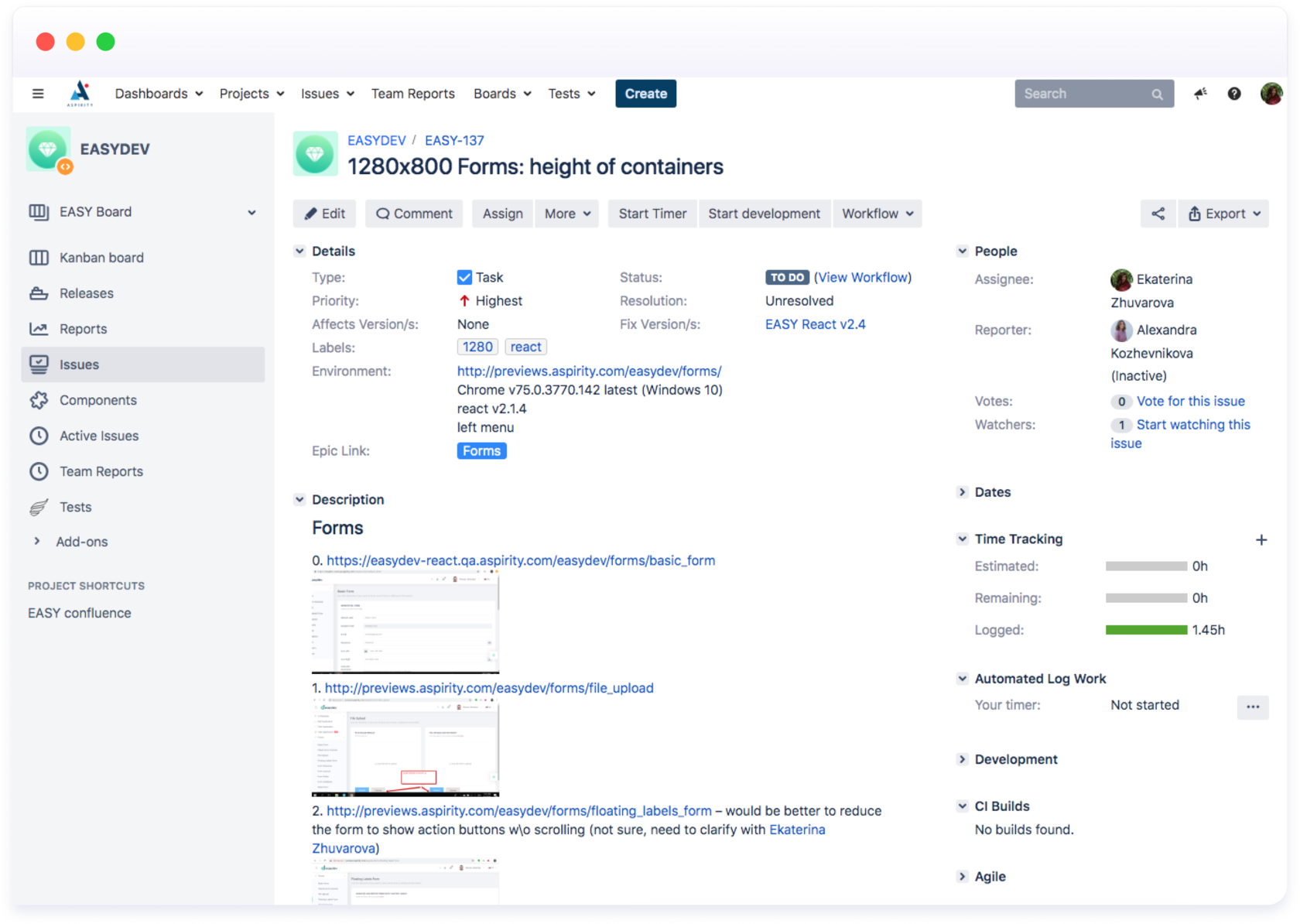Open the Workflow dropdown
The width and height of the screenshot is (1300, 924).
pos(877,214)
